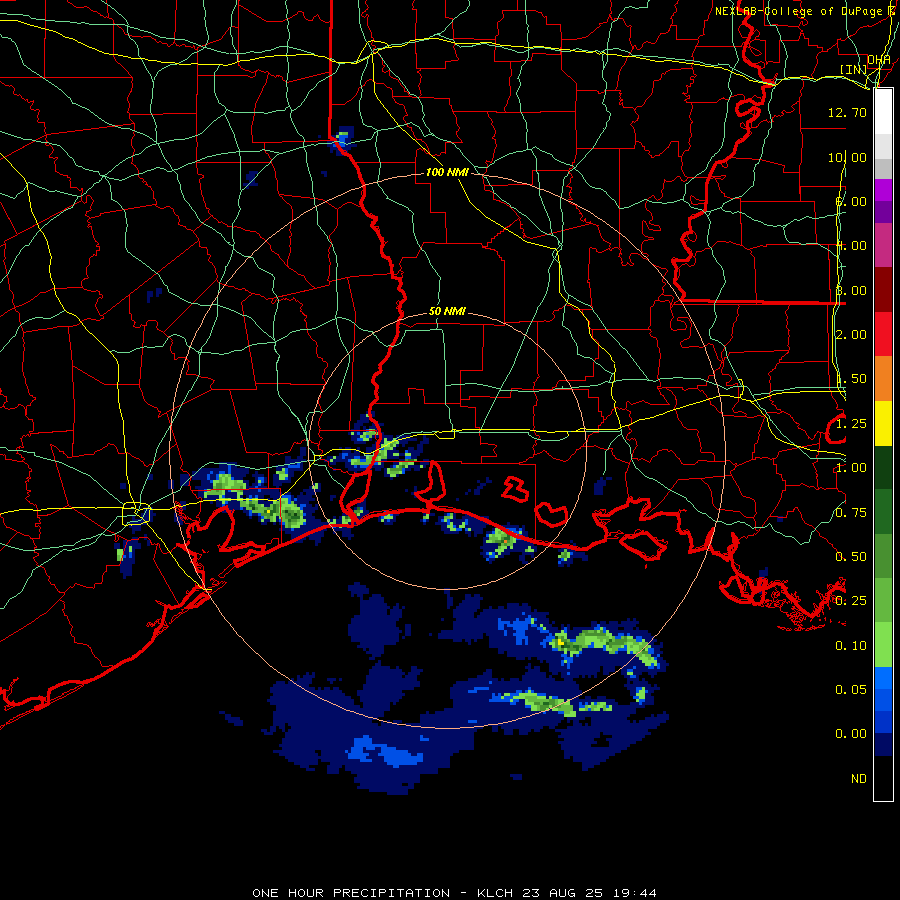Click the black ND legend swatch
The width and height of the screenshot is (900, 900).
(883, 778)
